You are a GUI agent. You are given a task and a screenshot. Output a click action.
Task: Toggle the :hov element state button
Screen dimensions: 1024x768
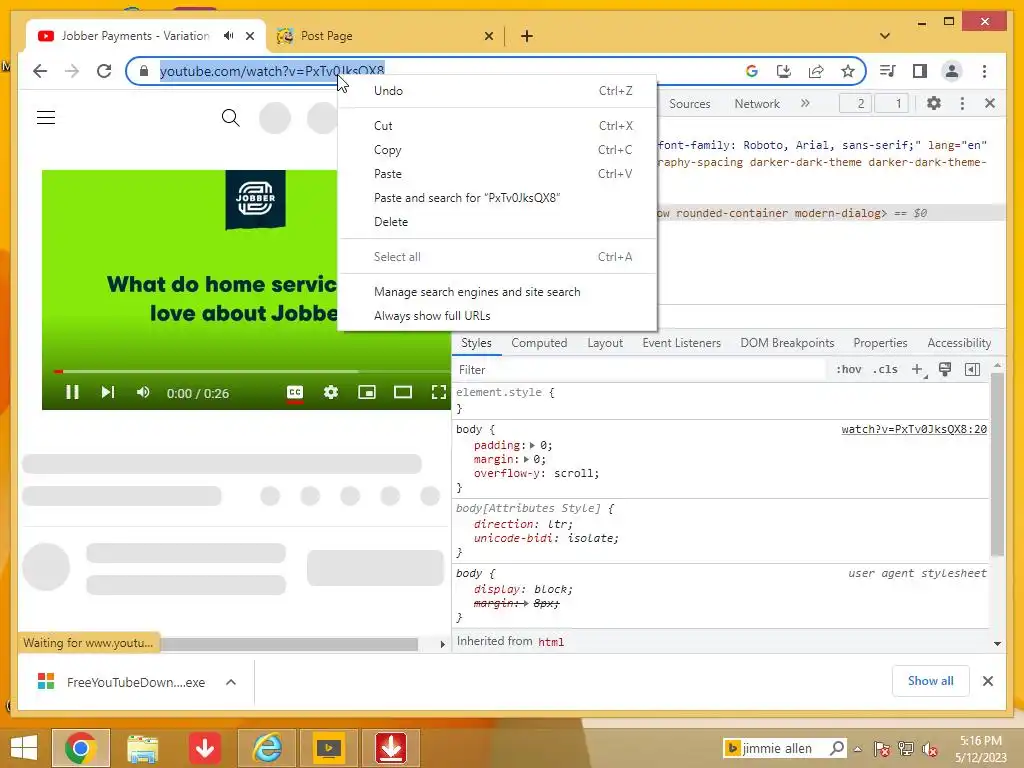pyautogui.click(x=848, y=370)
